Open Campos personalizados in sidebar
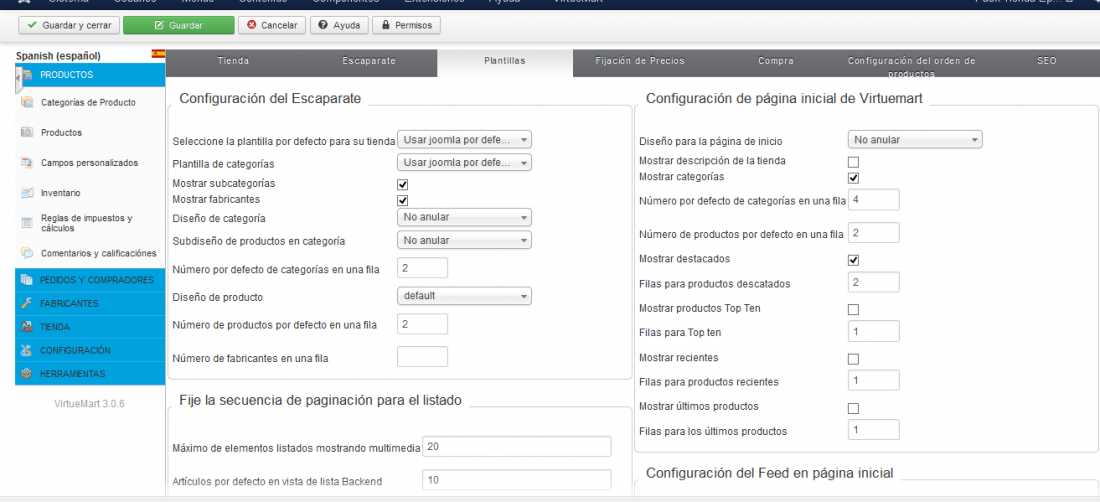1100x502 pixels. [x=89, y=163]
